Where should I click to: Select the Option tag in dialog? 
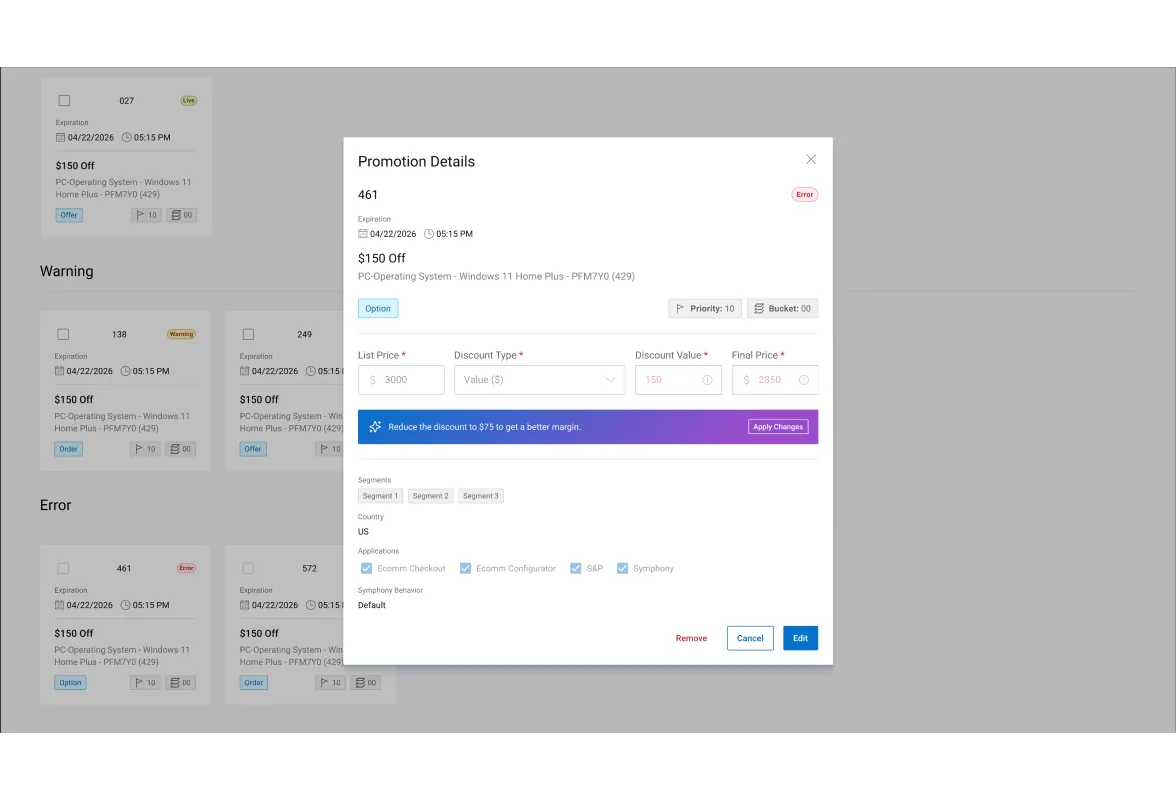378,308
